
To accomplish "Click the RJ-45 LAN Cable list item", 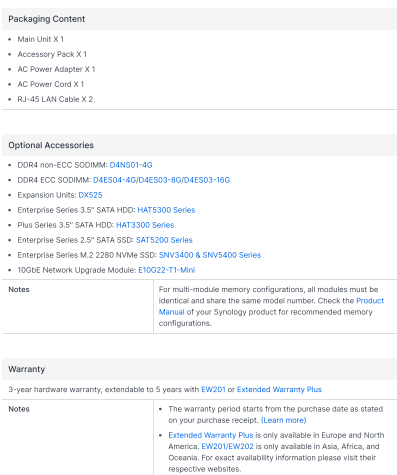I will (55, 99).
